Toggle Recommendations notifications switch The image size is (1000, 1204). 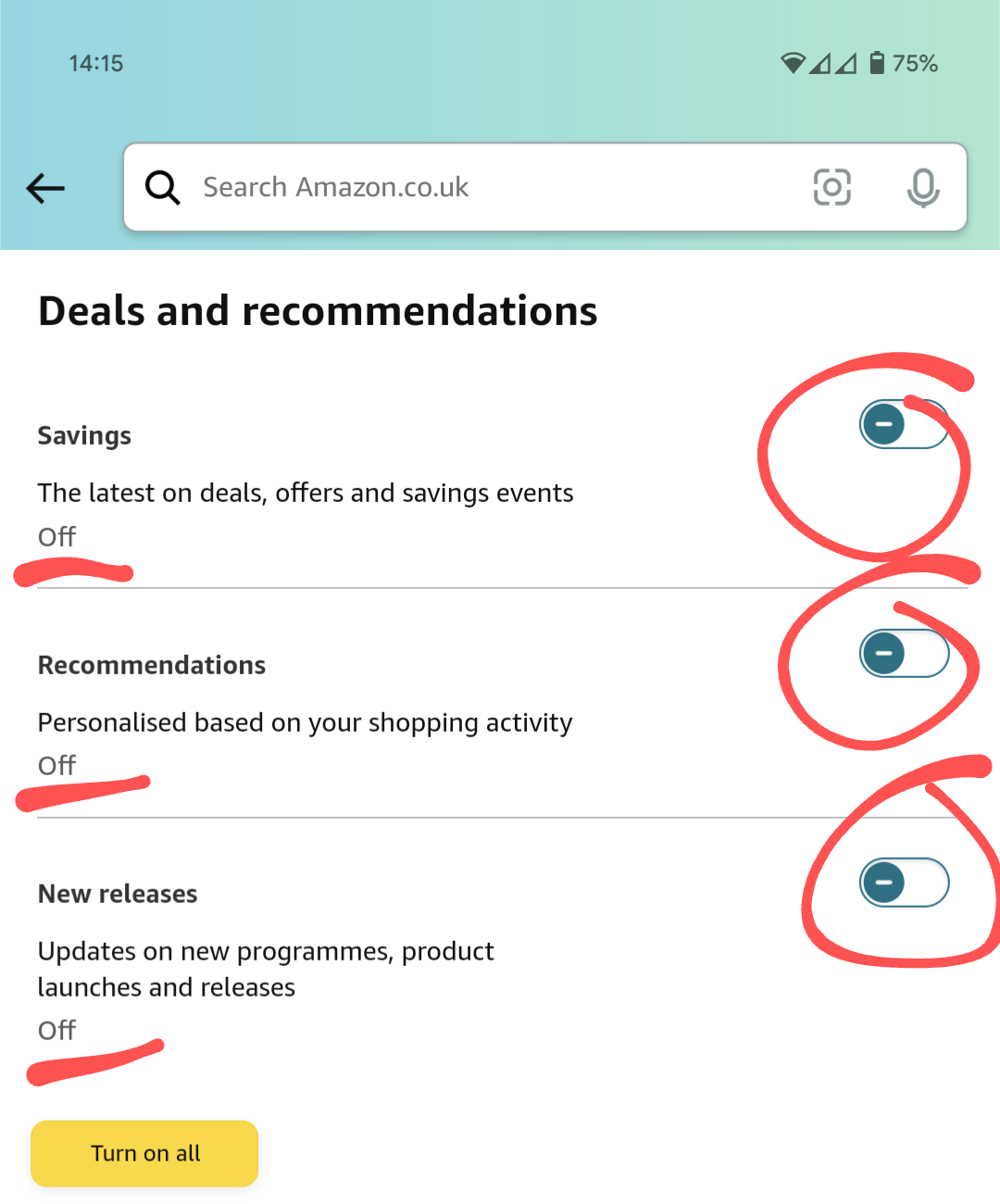coord(904,653)
